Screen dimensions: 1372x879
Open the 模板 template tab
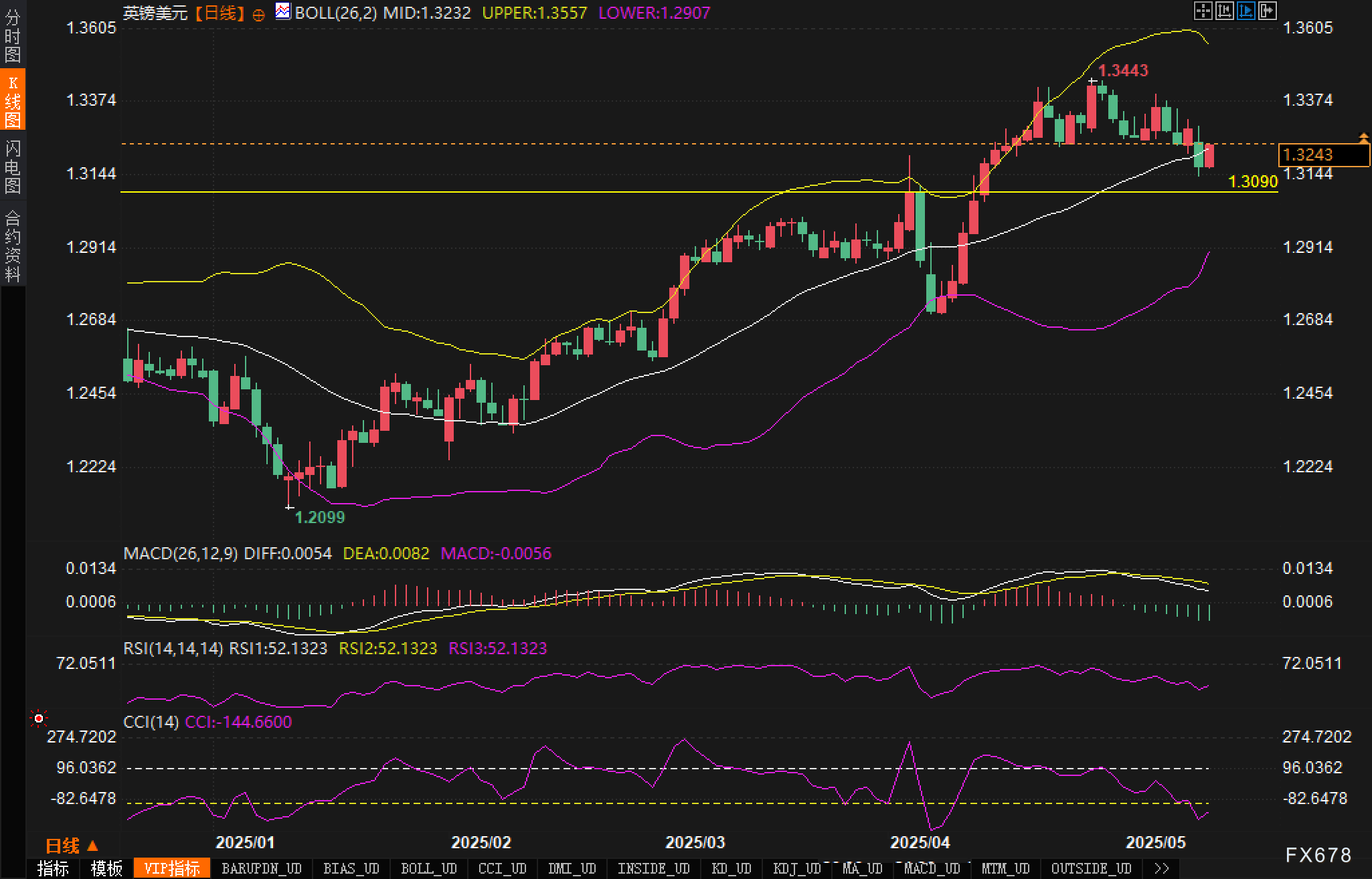[x=106, y=868]
